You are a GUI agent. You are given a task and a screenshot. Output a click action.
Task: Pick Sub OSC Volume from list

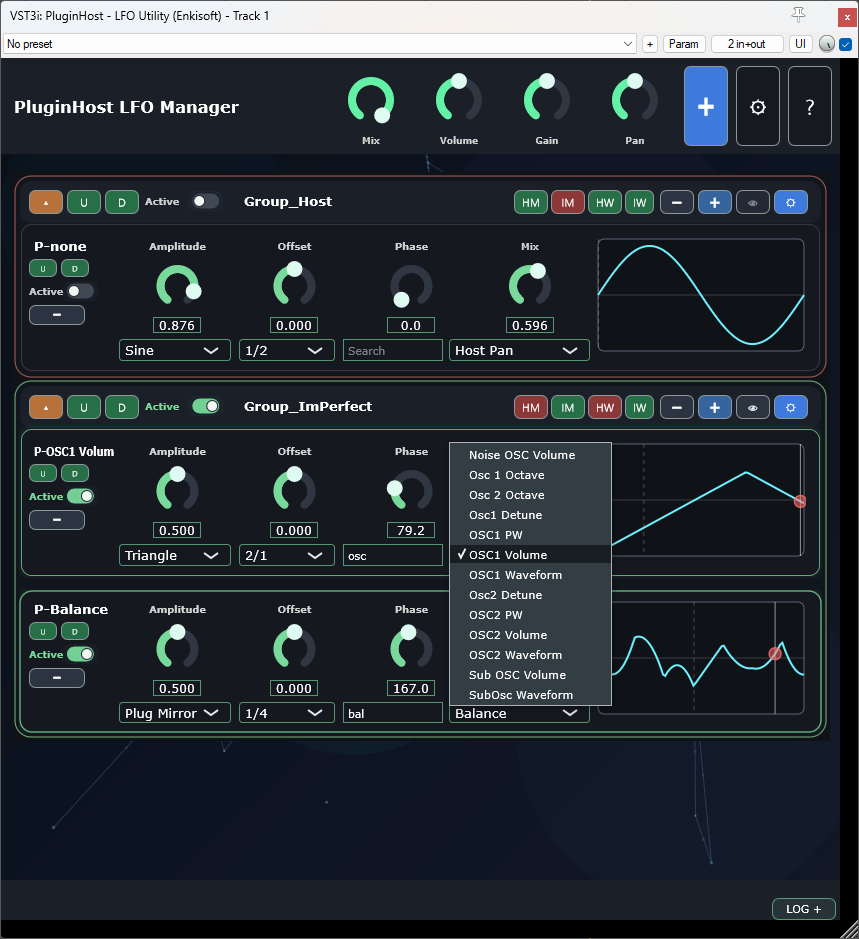click(530, 675)
